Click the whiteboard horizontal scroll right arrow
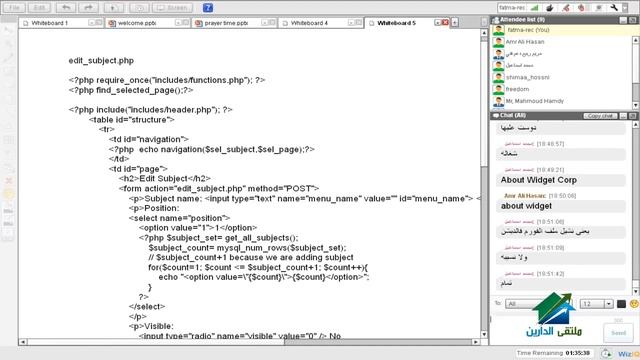Screen dimensions: 640x360 (x=476, y=342)
